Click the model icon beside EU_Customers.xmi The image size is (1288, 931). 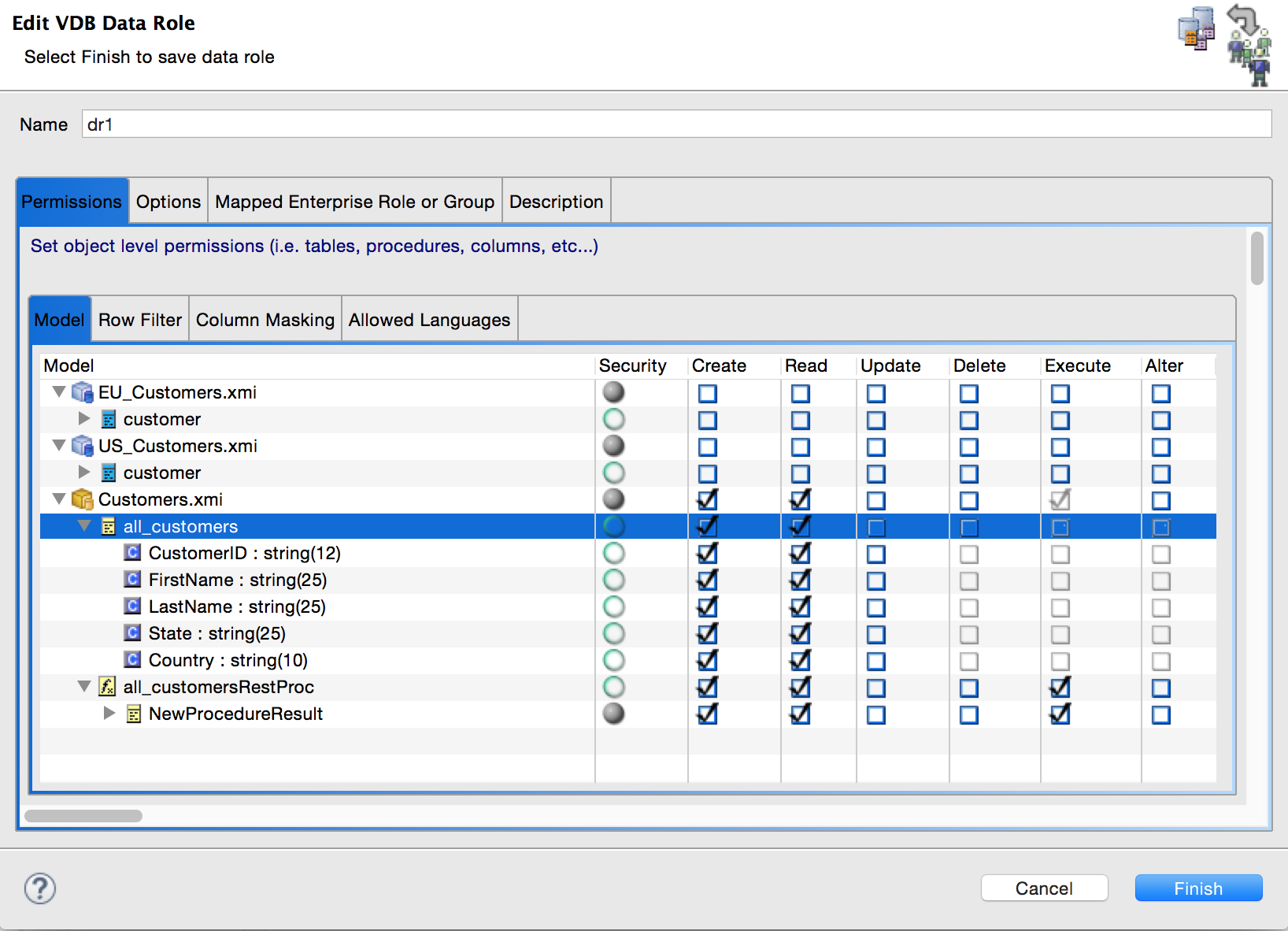click(x=81, y=392)
